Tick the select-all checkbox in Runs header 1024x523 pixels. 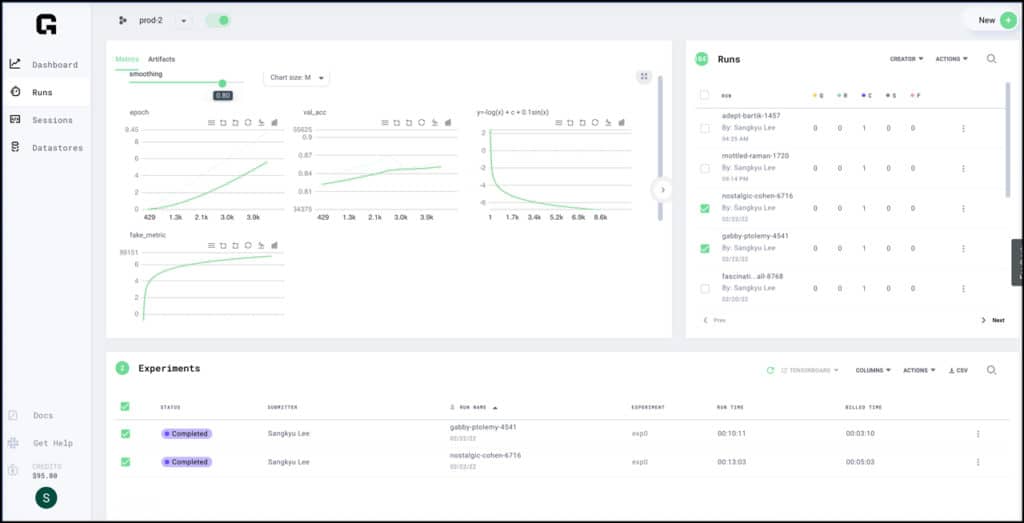click(704, 95)
